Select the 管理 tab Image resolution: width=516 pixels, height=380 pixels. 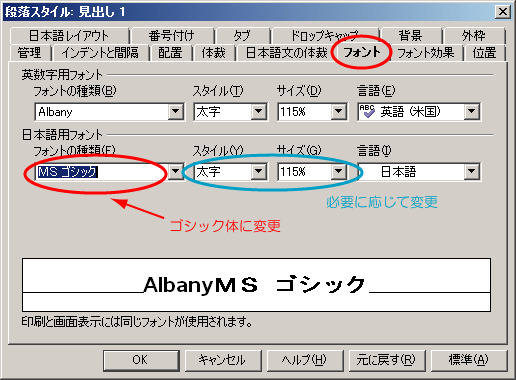pyautogui.click(x=30, y=53)
